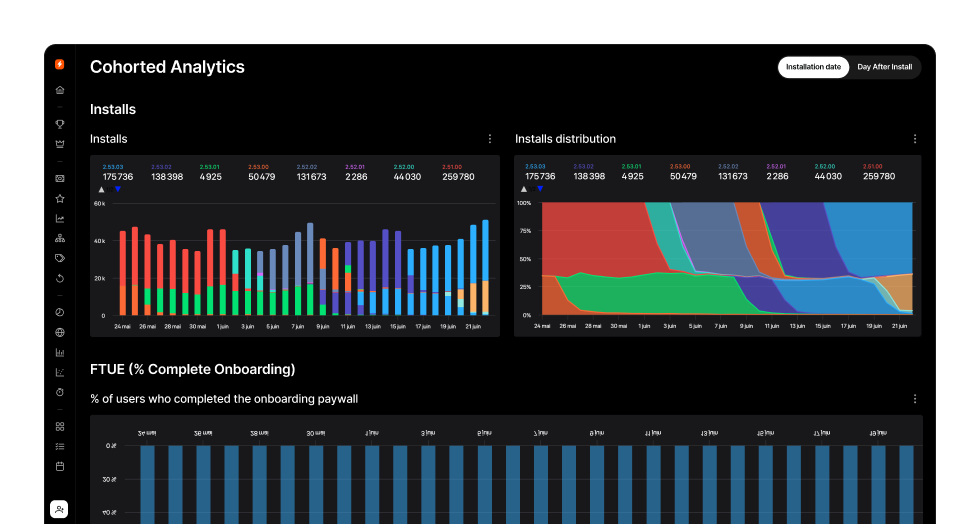Click the star icon in sidebar

coord(60,199)
